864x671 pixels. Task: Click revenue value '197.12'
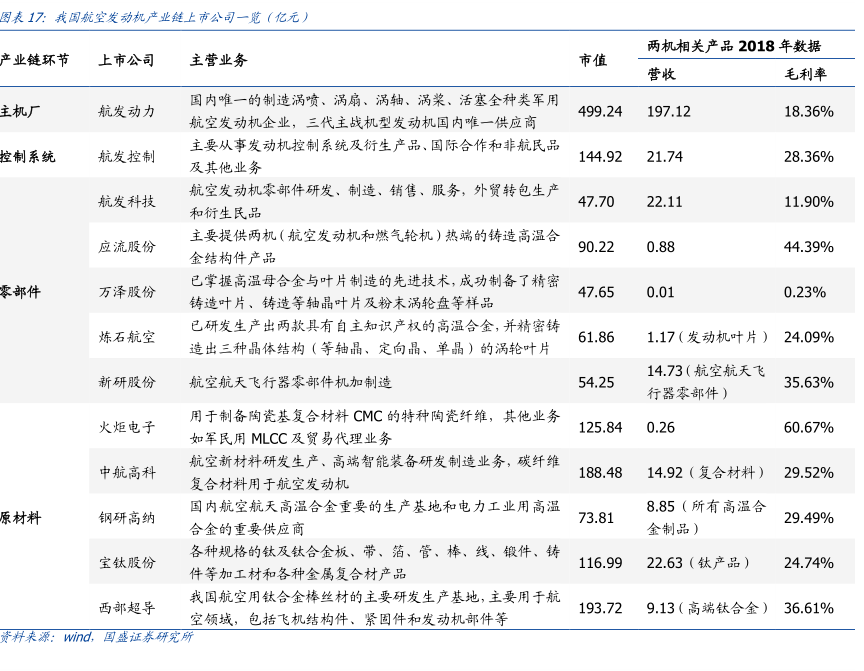[668, 112]
